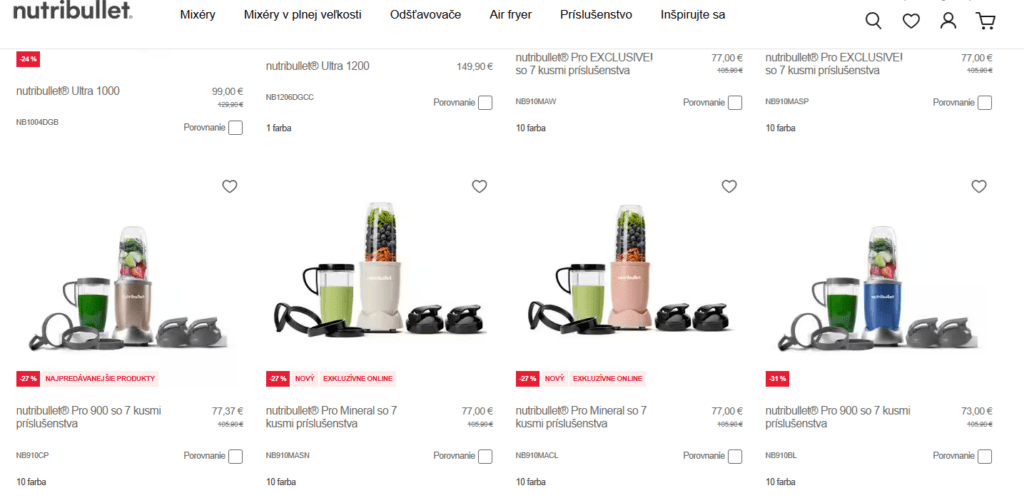Favorite the champagne Pro 900 NB910CP
Screen dimensions: 1024x498
(x=230, y=187)
